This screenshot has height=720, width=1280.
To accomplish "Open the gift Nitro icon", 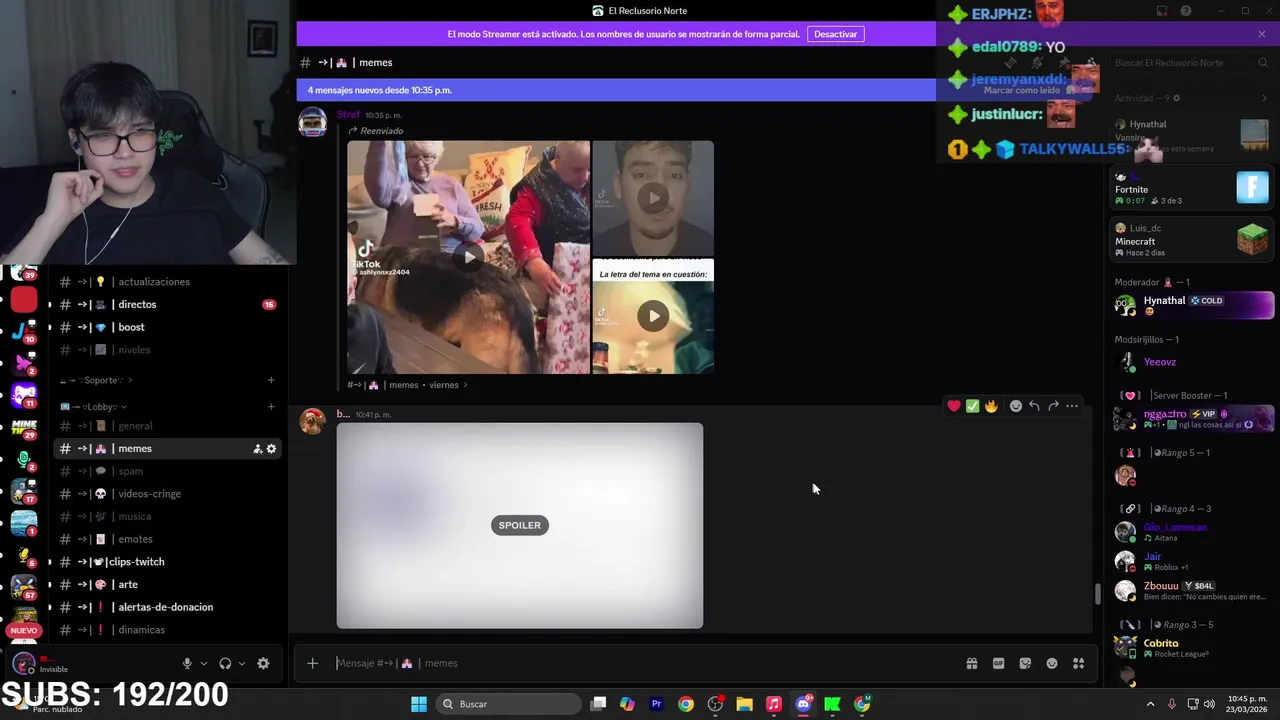I will [971, 663].
